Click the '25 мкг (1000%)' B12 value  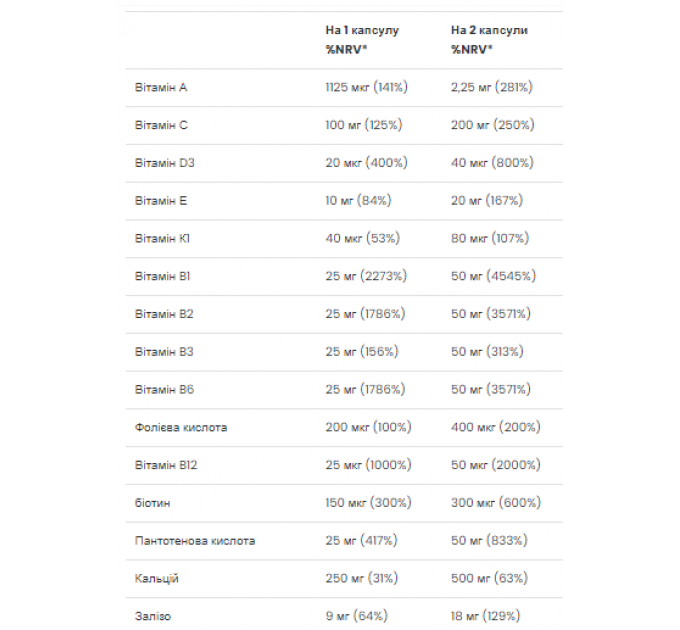tap(369, 465)
